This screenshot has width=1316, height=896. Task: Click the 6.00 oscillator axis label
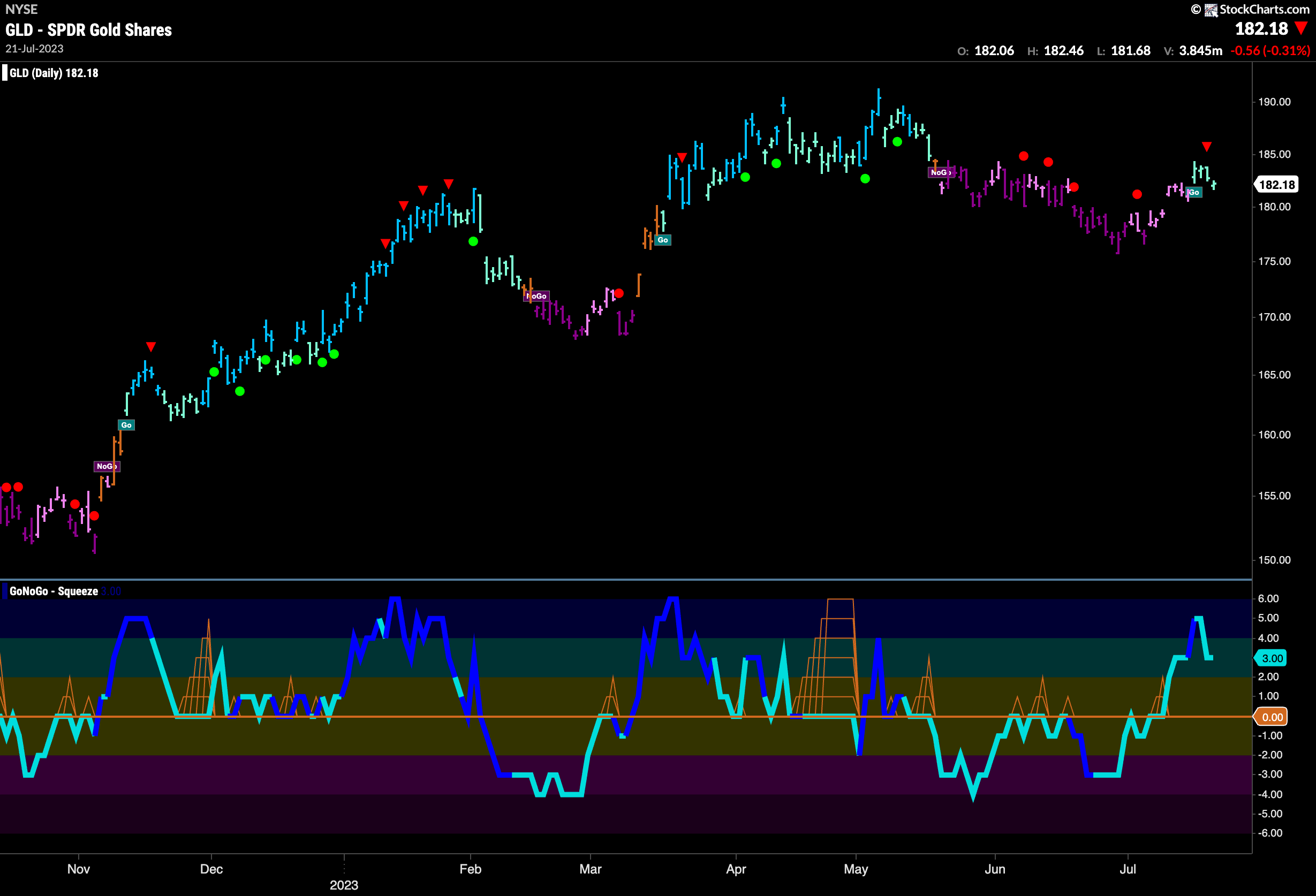tap(1268, 599)
